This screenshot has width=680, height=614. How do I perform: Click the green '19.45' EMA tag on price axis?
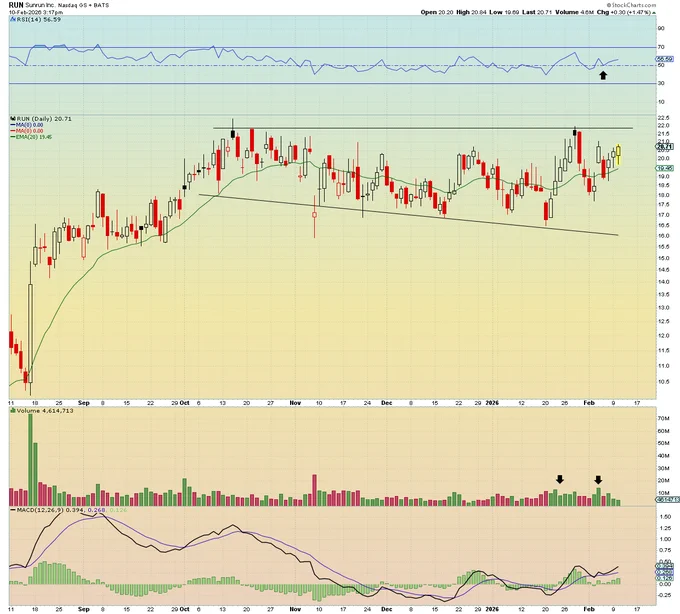point(665,168)
